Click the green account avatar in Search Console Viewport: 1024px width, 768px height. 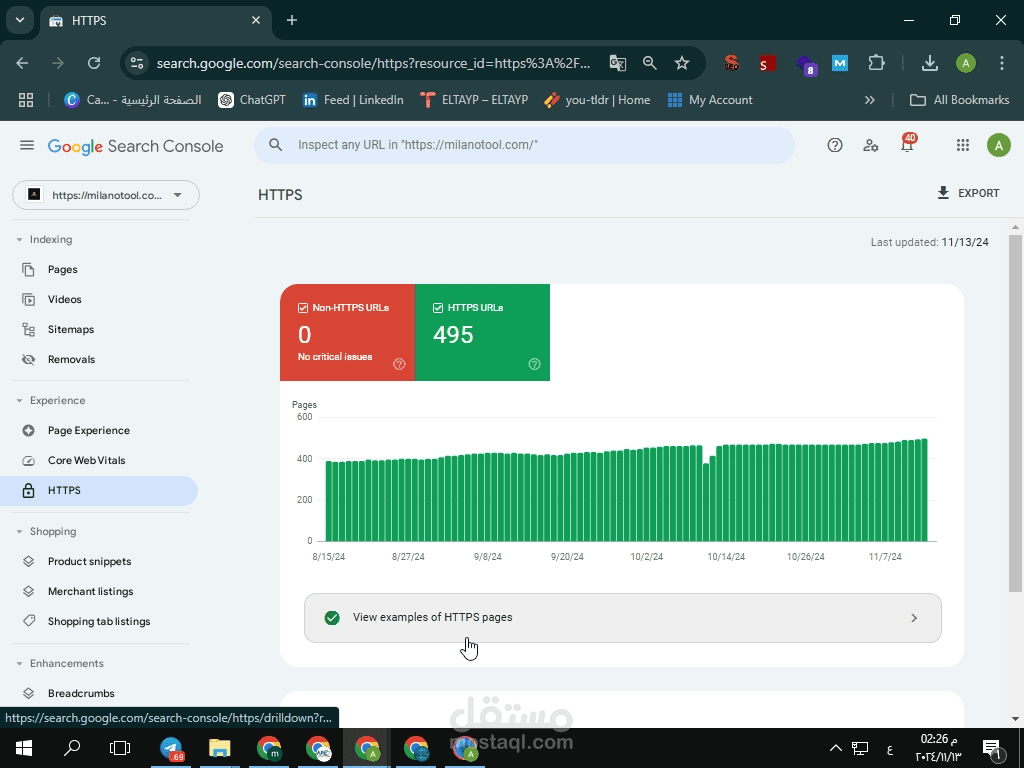[999, 145]
